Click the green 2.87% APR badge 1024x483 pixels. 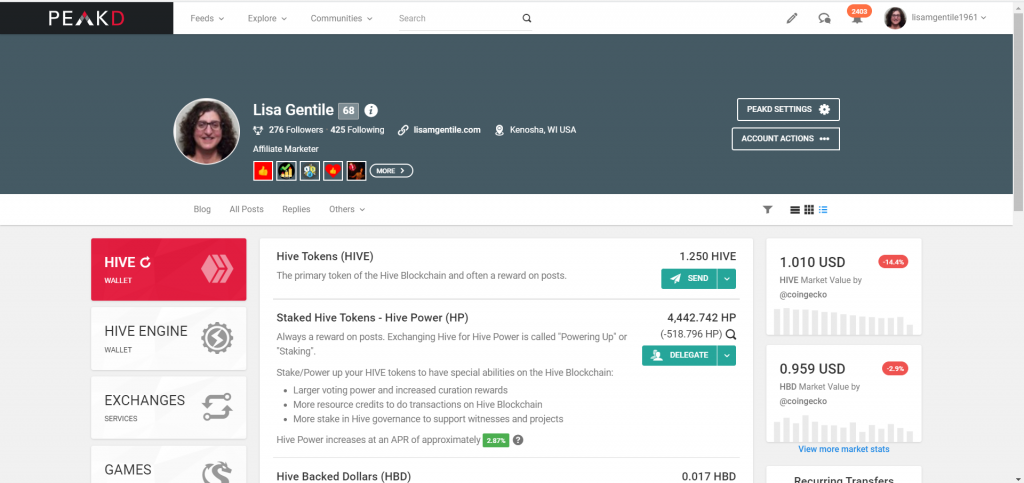(496, 441)
